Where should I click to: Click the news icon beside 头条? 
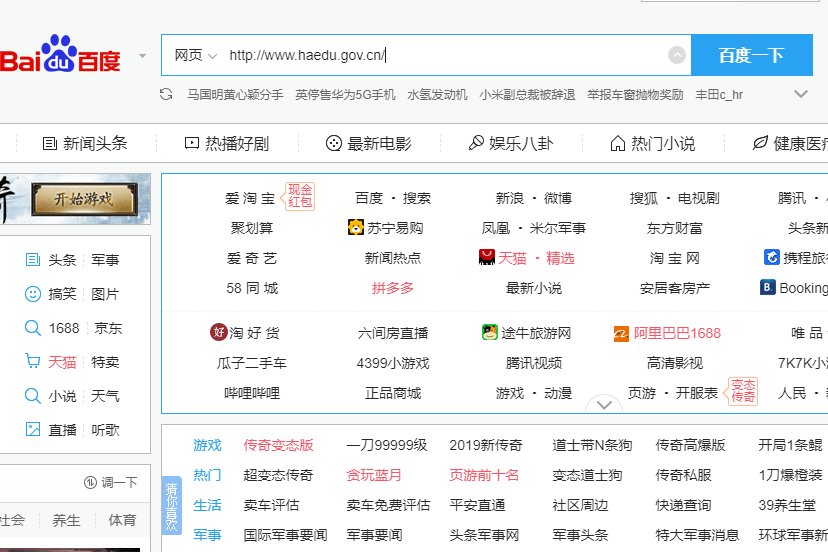click(x=33, y=259)
